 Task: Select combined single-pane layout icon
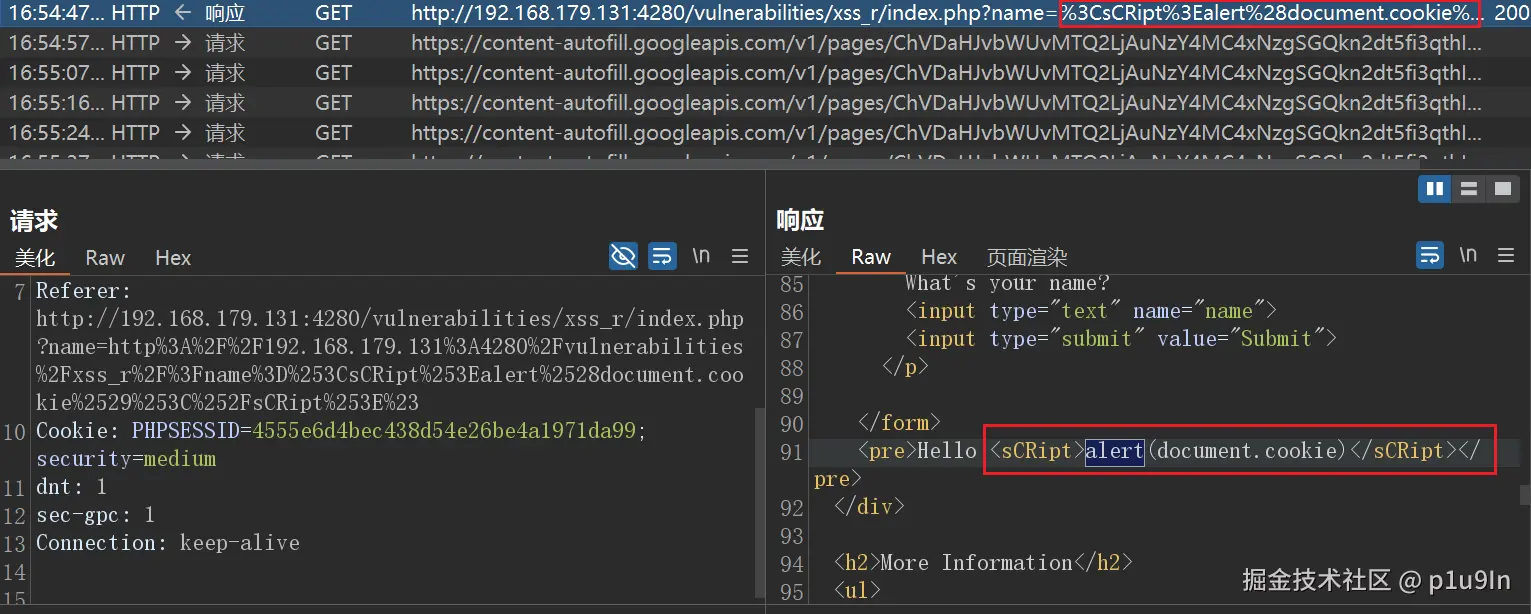point(1502,188)
